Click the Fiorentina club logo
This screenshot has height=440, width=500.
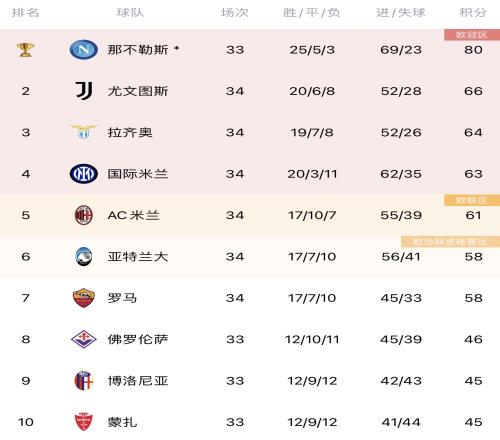[x=84, y=339]
